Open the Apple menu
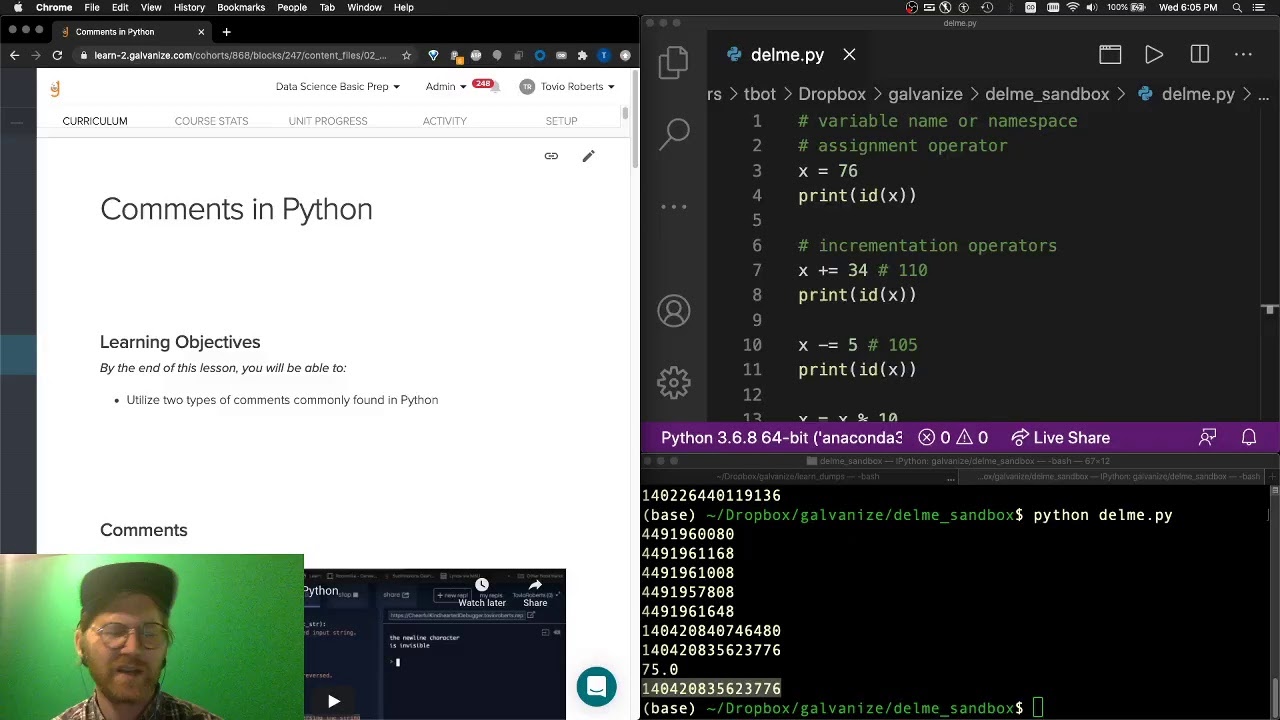 (17, 7)
